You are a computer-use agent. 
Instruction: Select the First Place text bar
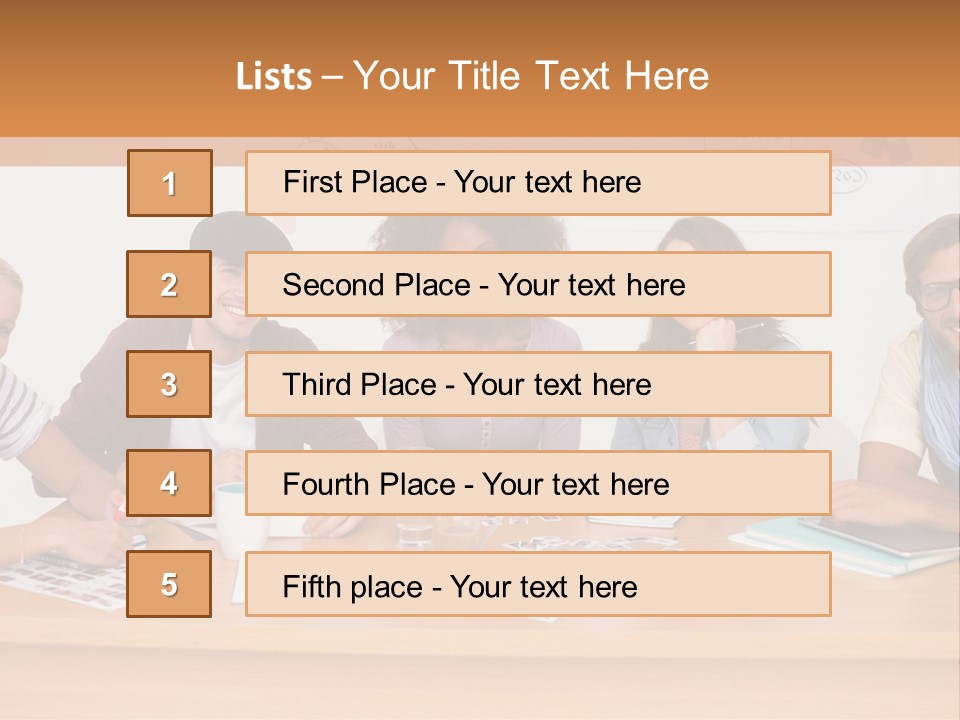[538, 183]
